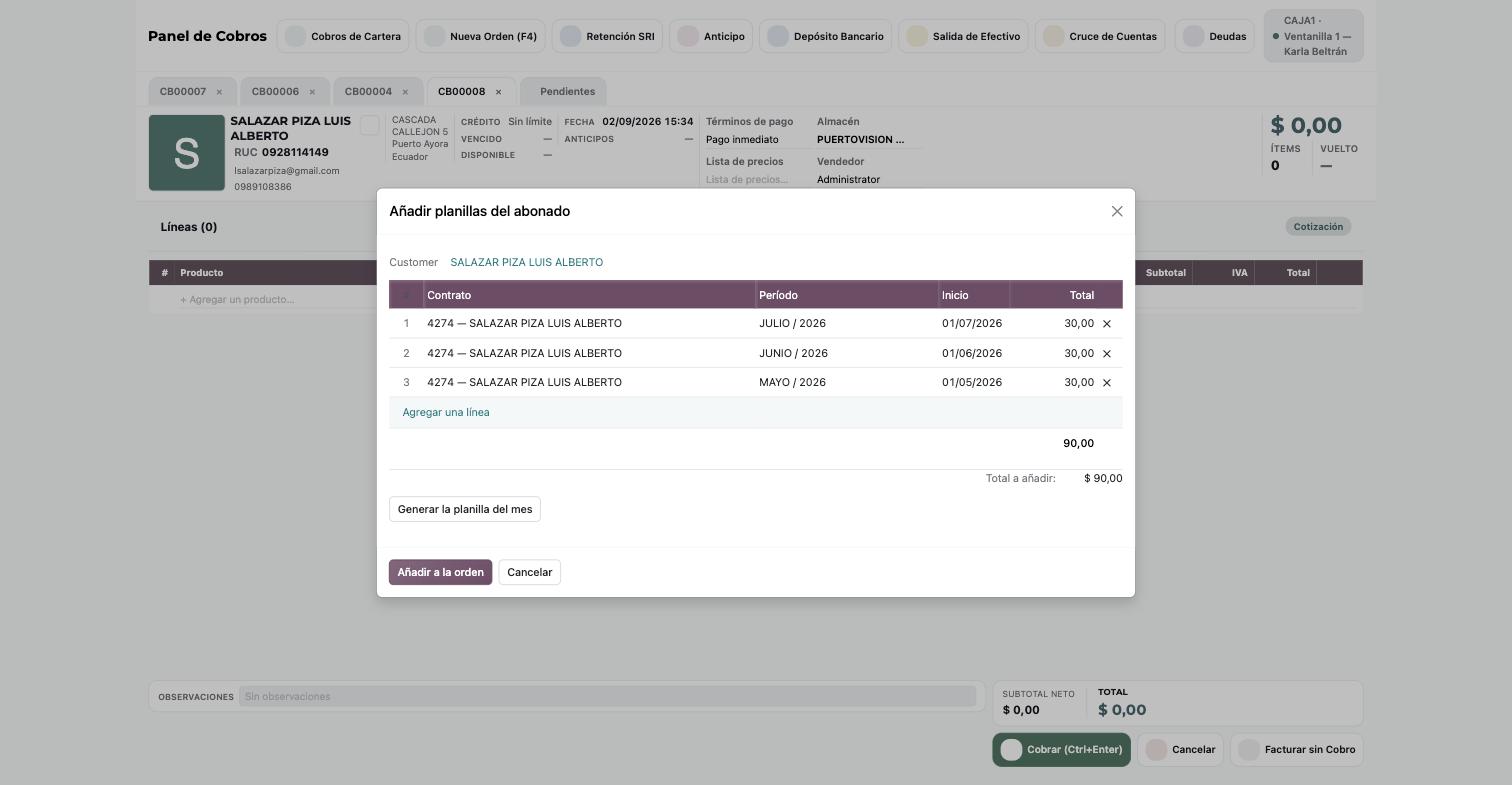The width and height of the screenshot is (1512, 785).
Task: Click the Inicio date 01/06/2026
Action: (x=972, y=354)
